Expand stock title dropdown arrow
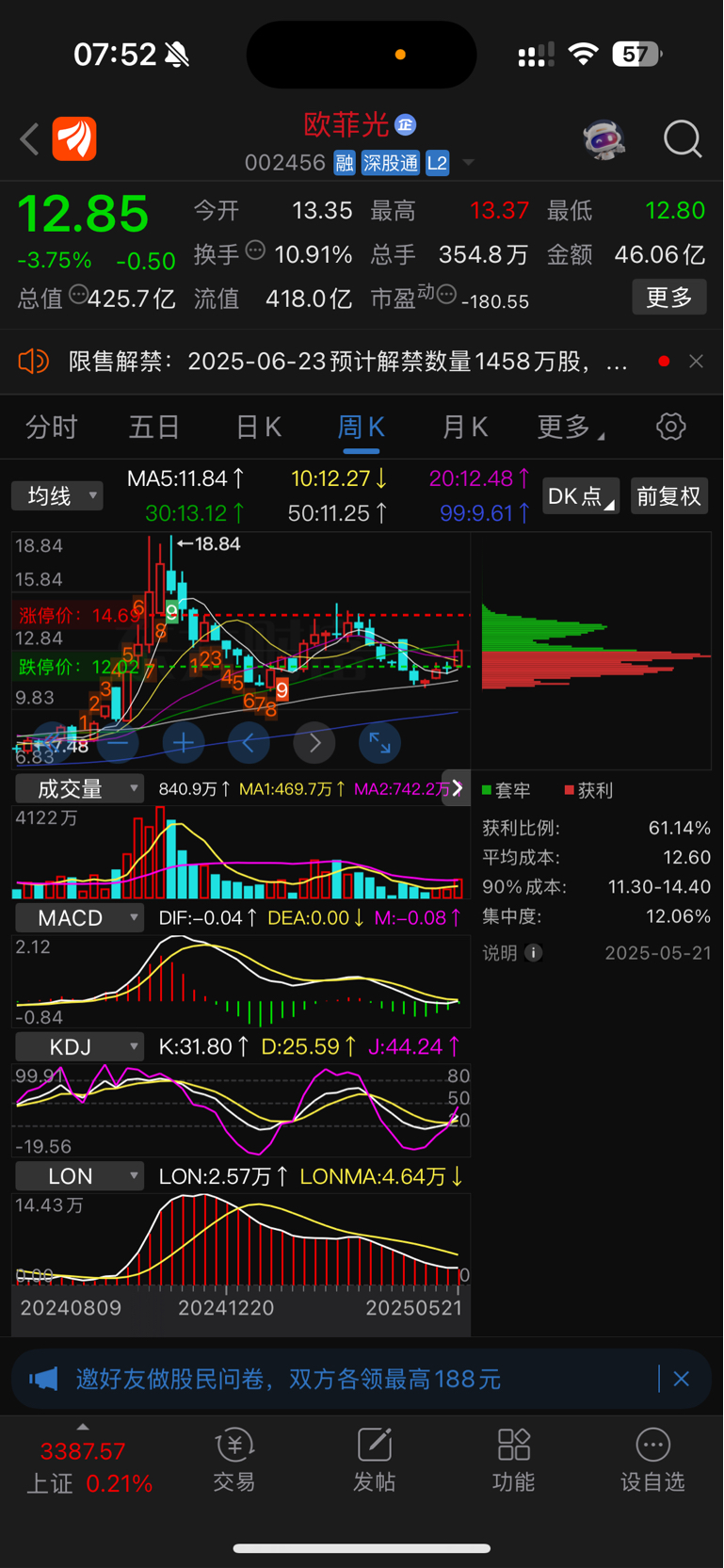Screen dimensions: 724x1568 (468, 163)
